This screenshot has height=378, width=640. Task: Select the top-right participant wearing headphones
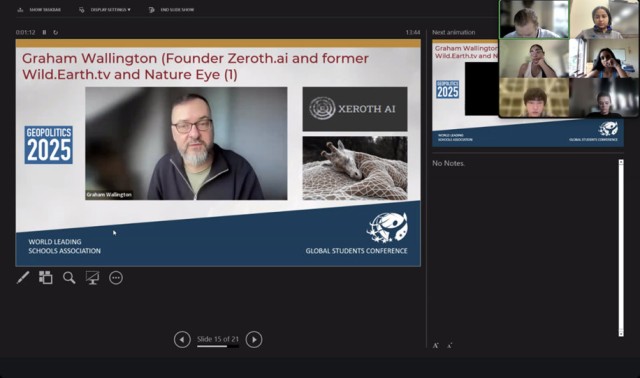tap(604, 19)
